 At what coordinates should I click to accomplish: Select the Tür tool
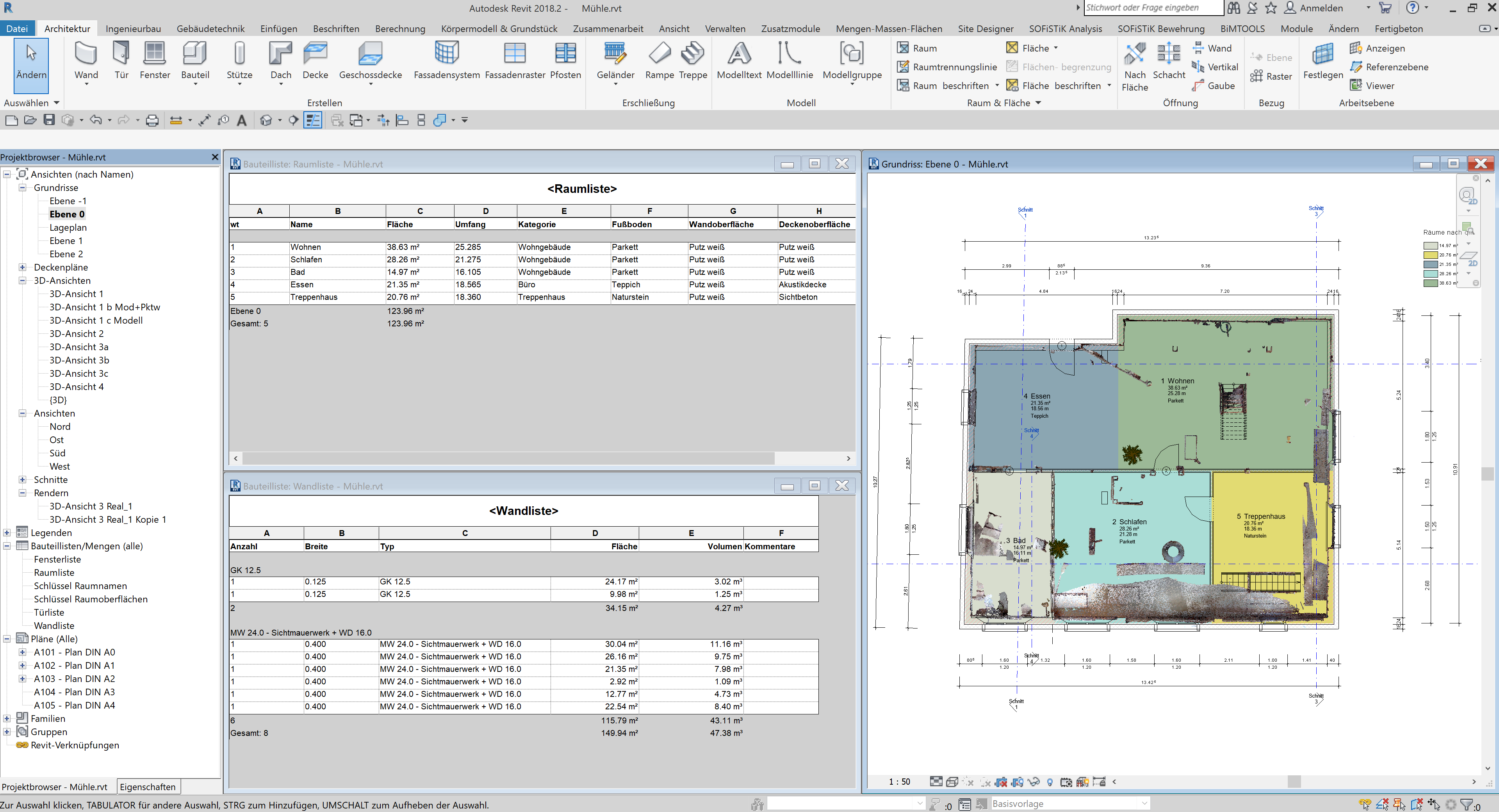pyautogui.click(x=121, y=61)
